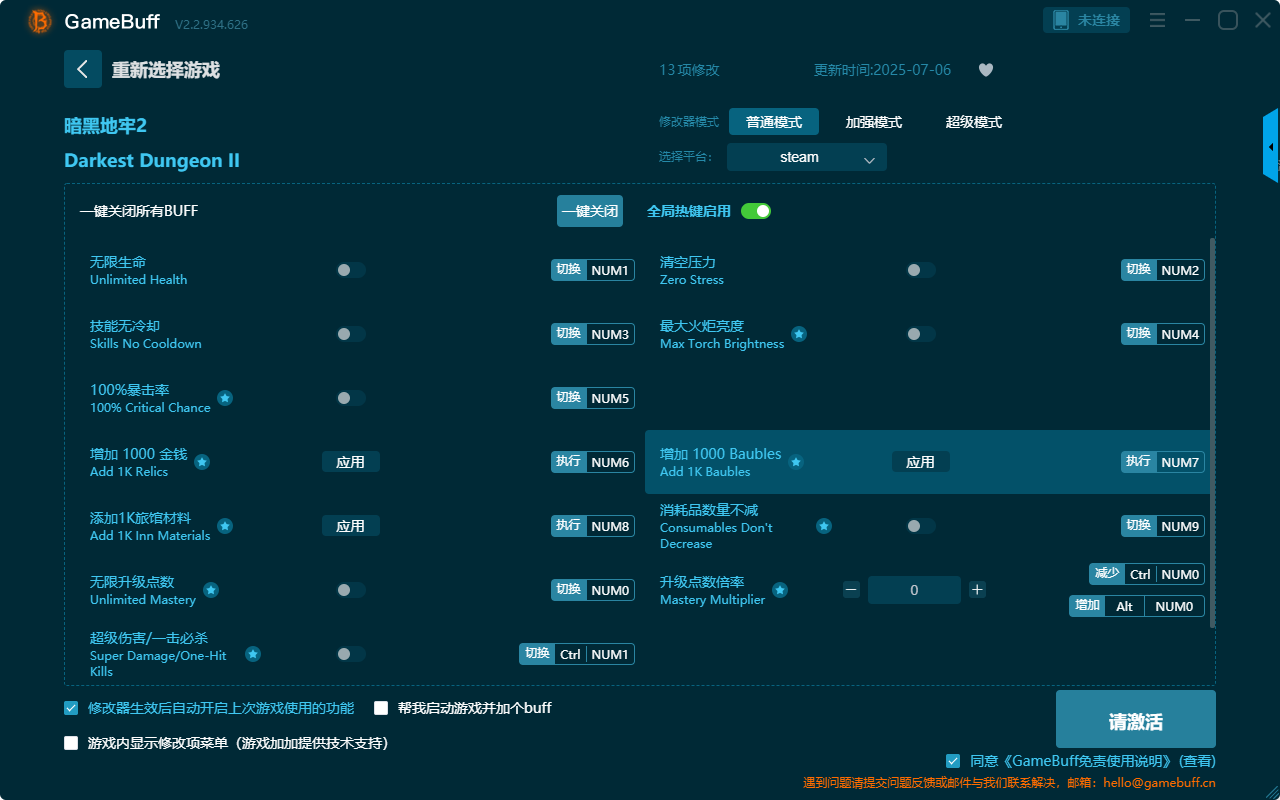The width and height of the screenshot is (1280, 800).
Task: Click star icon beside Super Damage/One-Hit Kills
Action: tap(253, 654)
